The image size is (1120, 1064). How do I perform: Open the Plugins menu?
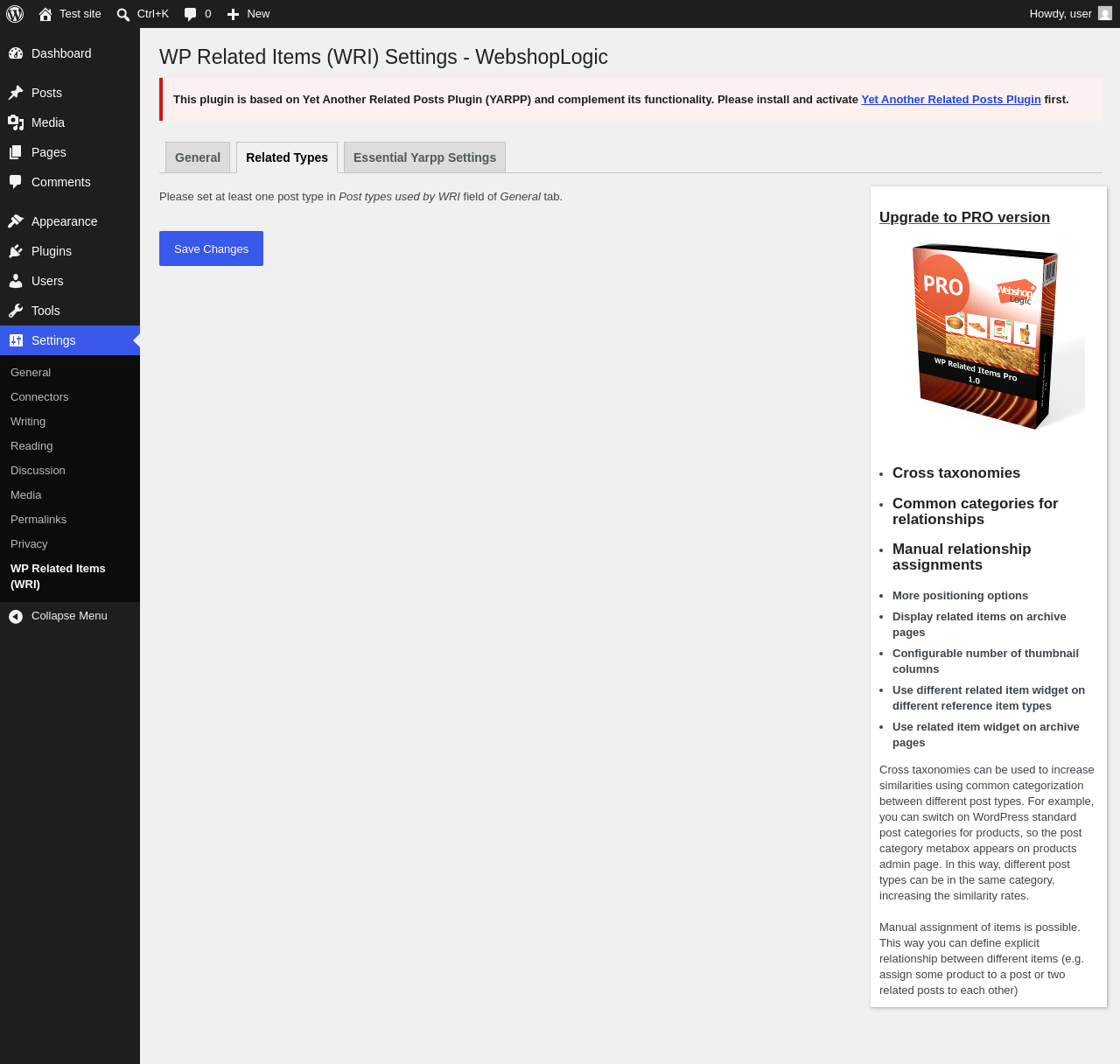pos(70,251)
